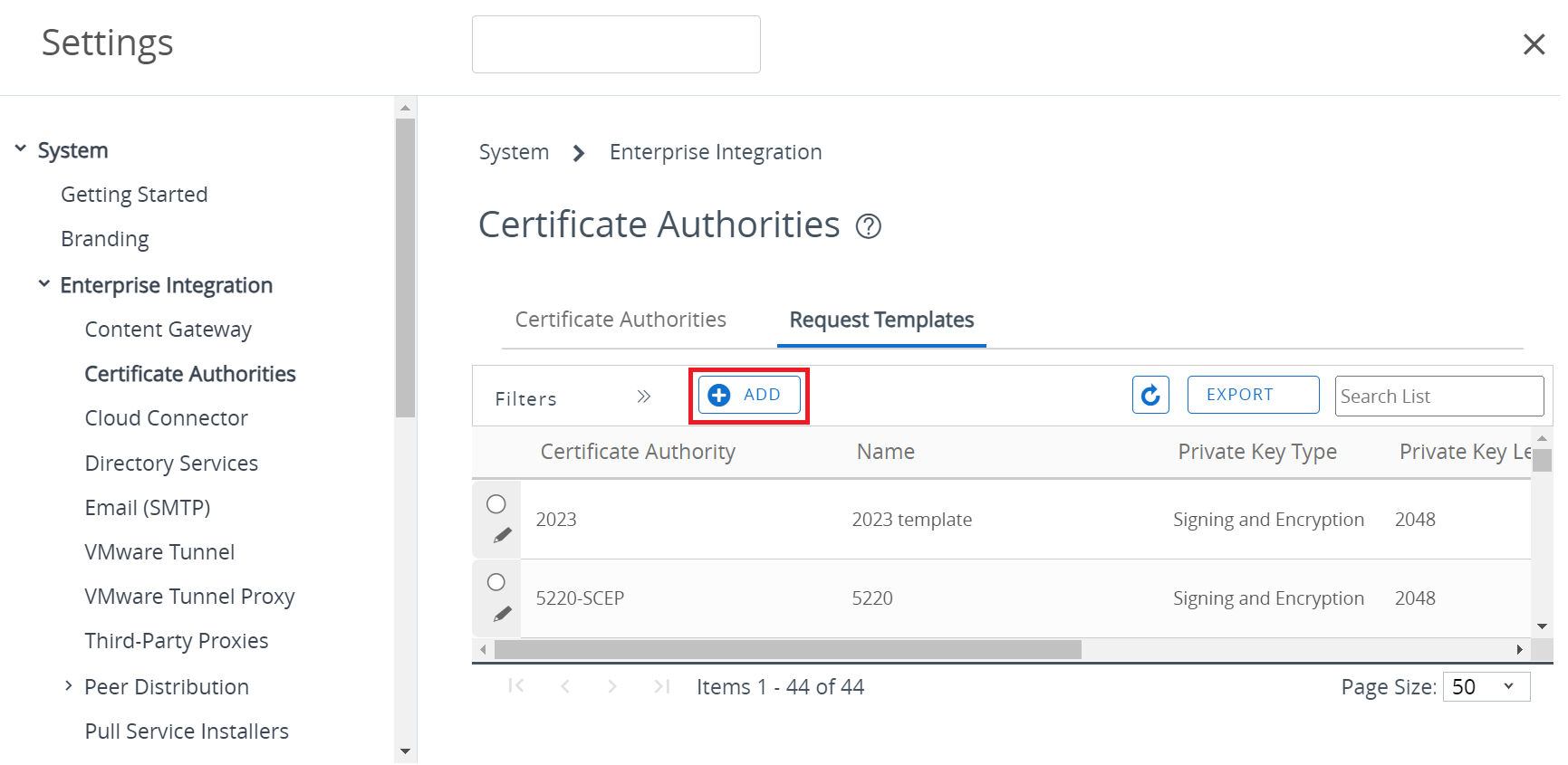Collapse the System tree section
Image resolution: width=1568 pixels, height=765 pixels.
click(21, 149)
